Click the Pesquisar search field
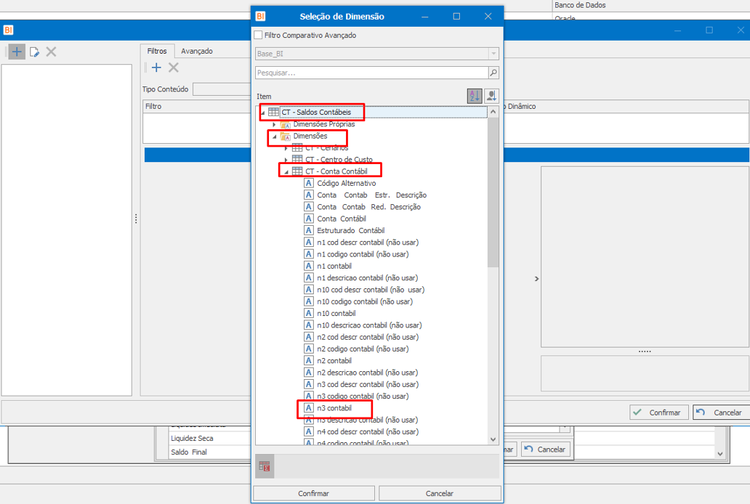 [x=372, y=73]
